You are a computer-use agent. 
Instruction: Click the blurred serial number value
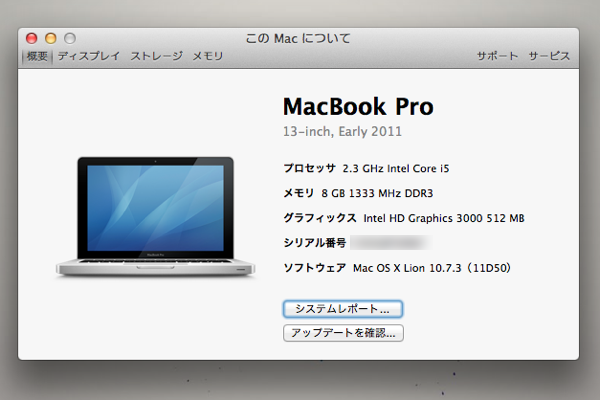pyautogui.click(x=391, y=243)
